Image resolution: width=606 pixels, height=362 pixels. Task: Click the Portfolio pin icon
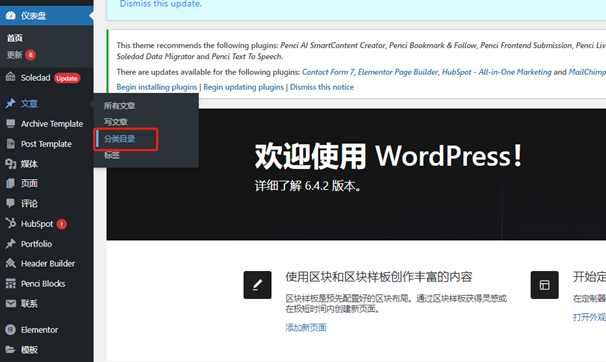(10, 244)
